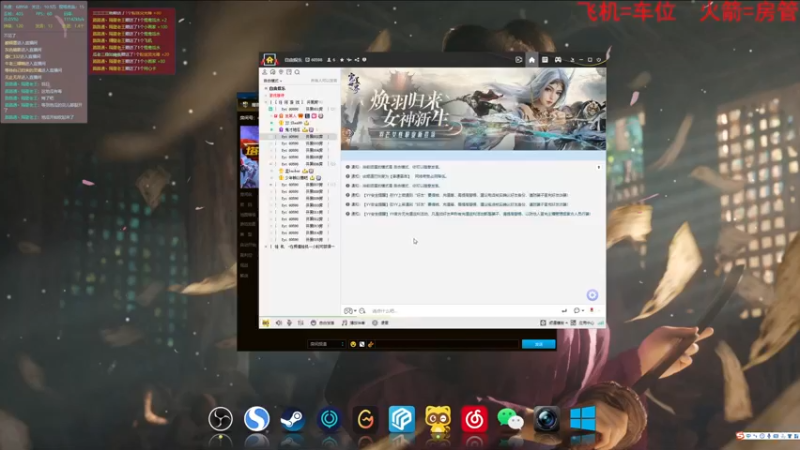Click the enter-key send icon in chat input

tap(564, 311)
